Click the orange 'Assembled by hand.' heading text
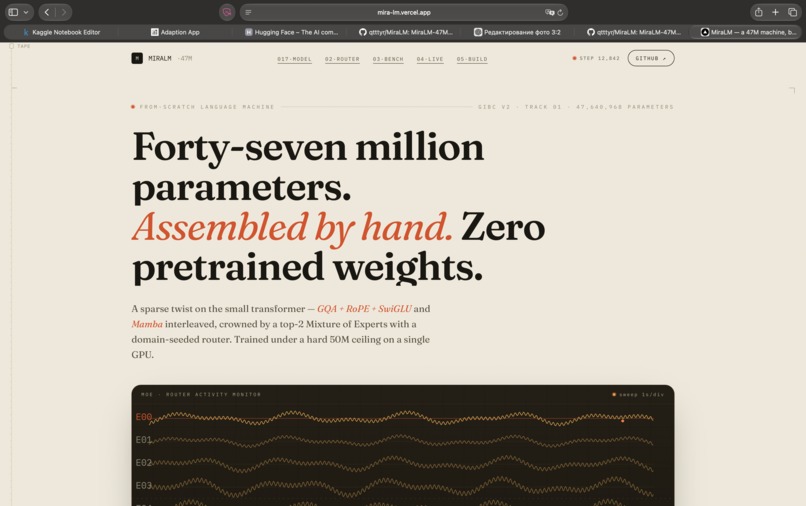806x506 pixels. (x=292, y=227)
